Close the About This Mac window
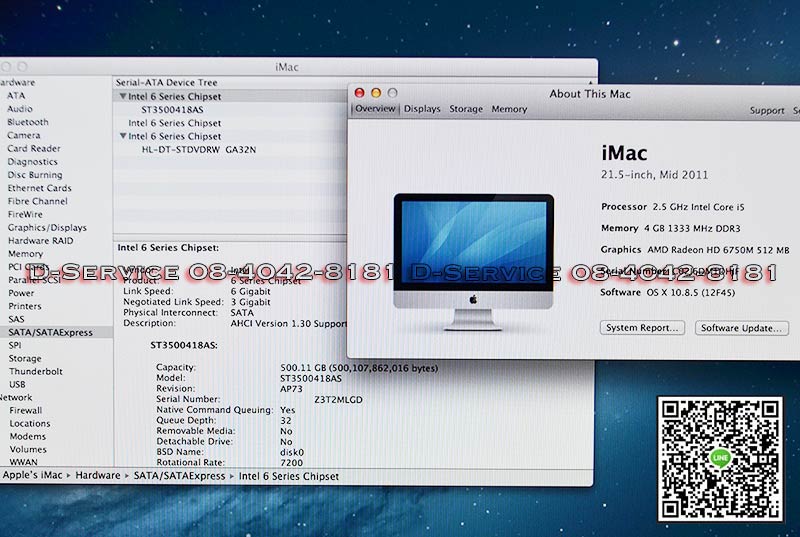800x537 pixels. pos(360,93)
